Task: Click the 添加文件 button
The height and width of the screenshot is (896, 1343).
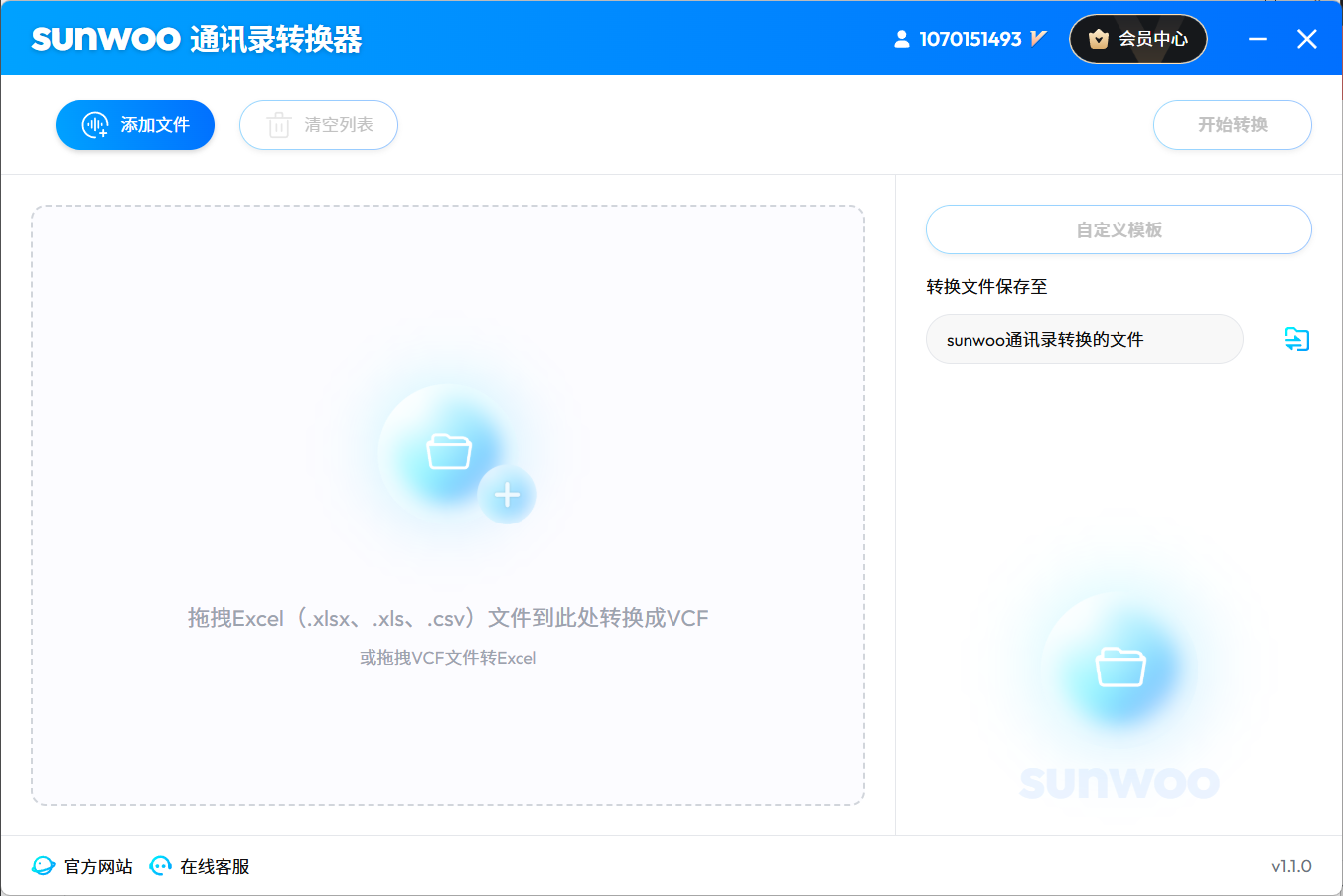Action: (135, 125)
